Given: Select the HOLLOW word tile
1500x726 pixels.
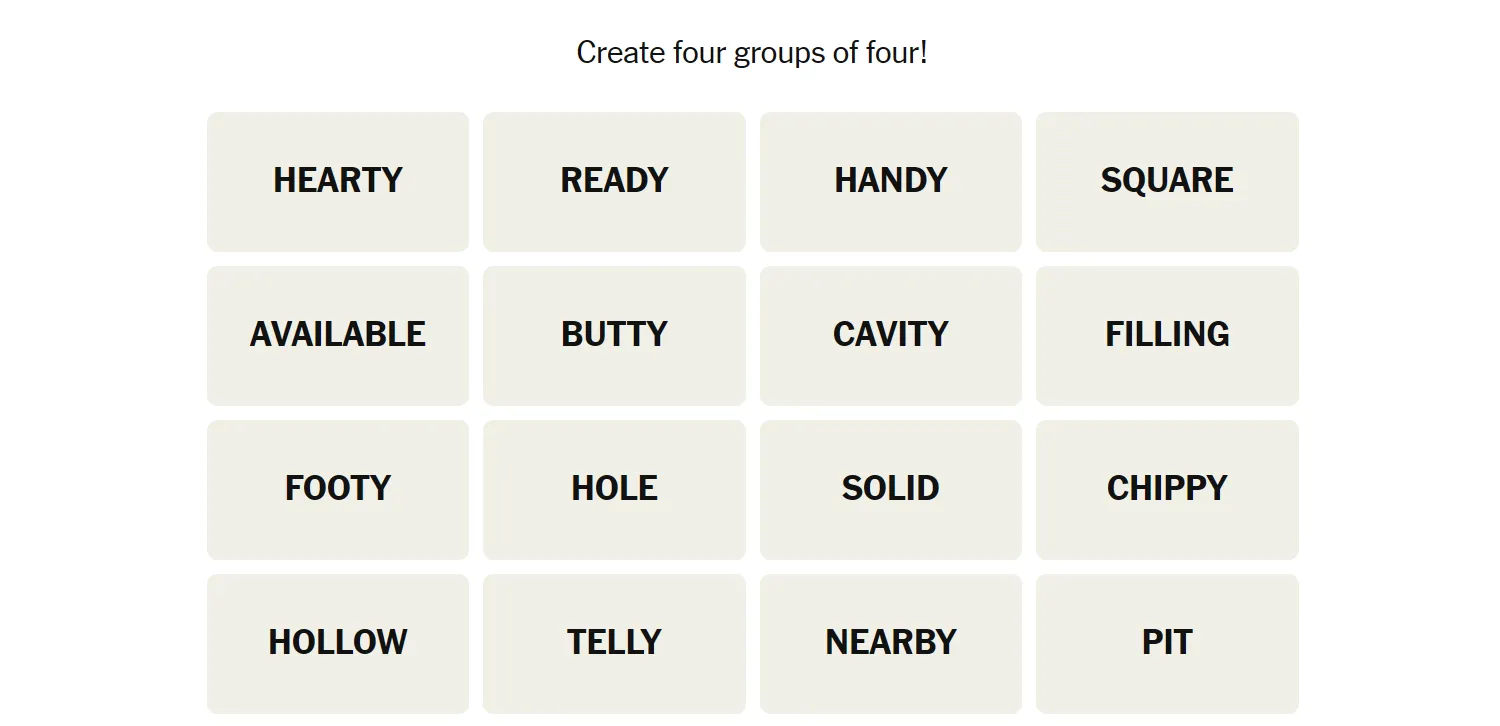Looking at the screenshot, I should pos(338,644).
